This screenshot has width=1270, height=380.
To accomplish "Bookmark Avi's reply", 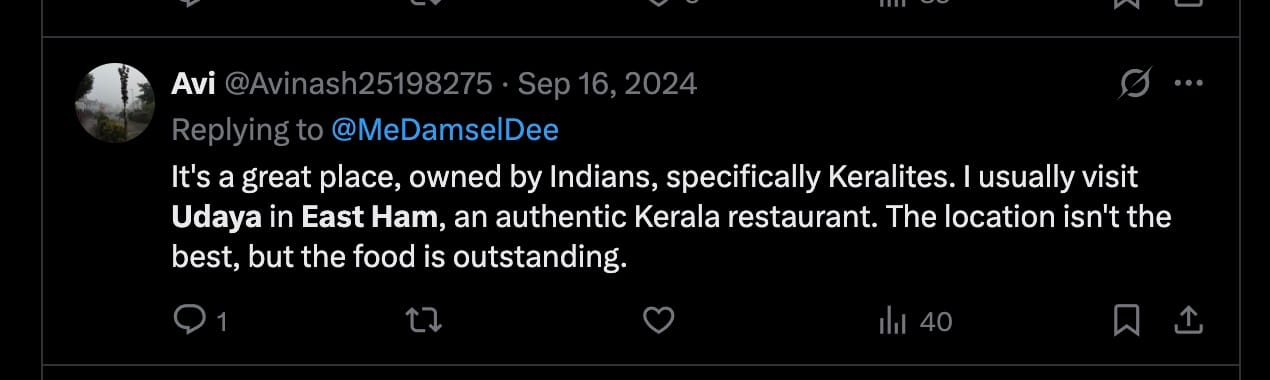I will click(1127, 321).
